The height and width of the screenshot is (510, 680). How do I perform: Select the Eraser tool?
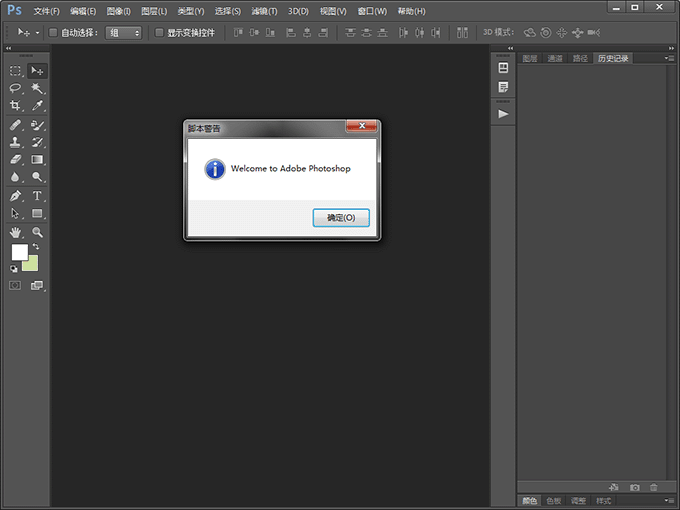(x=15, y=160)
